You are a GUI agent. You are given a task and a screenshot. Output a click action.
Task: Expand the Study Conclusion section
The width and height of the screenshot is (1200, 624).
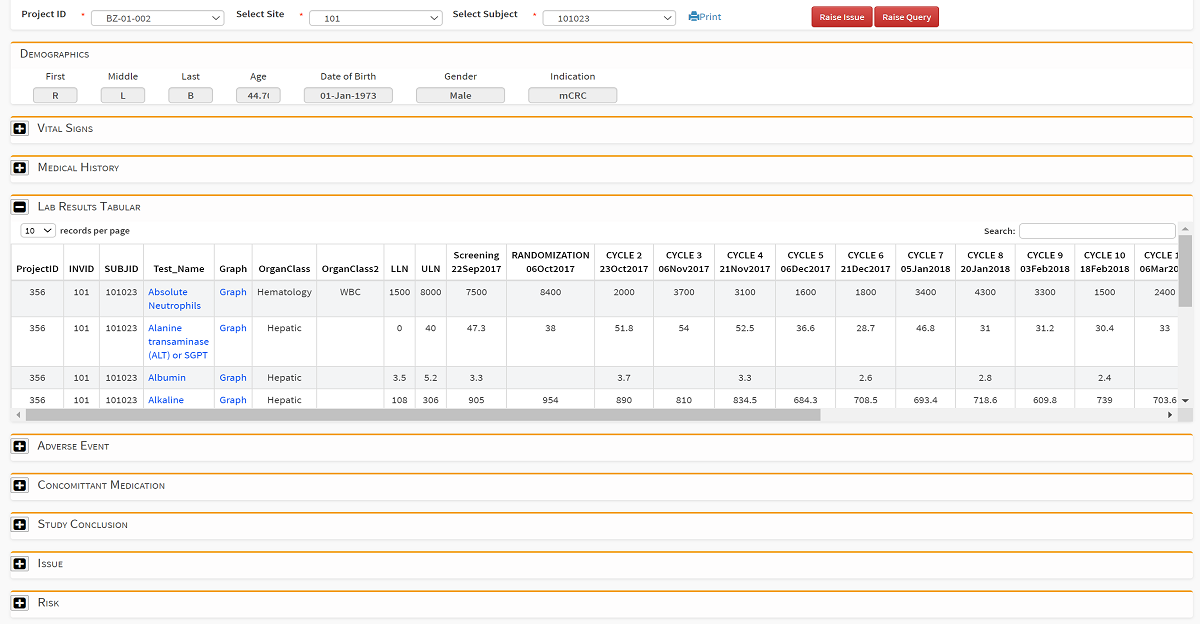[x=19, y=524]
